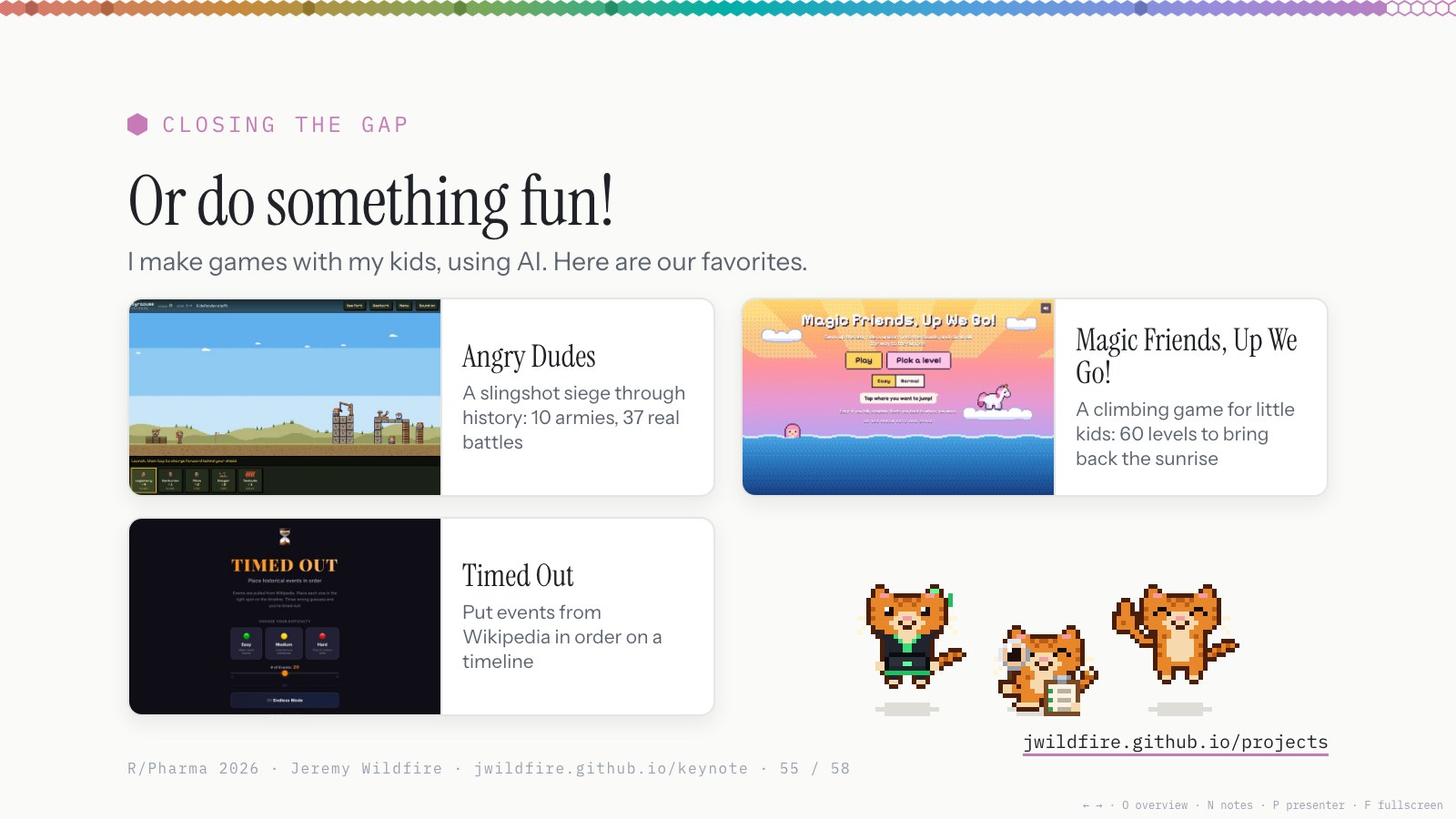Screen dimensions: 1456x819
Task: Adjust the events count slider in Timed Out
Action: (285, 673)
